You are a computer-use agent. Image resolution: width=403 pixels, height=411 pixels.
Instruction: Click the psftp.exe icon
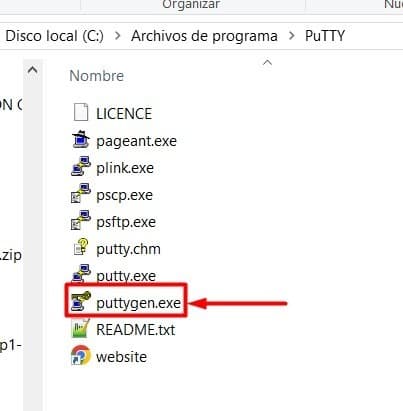81,220
